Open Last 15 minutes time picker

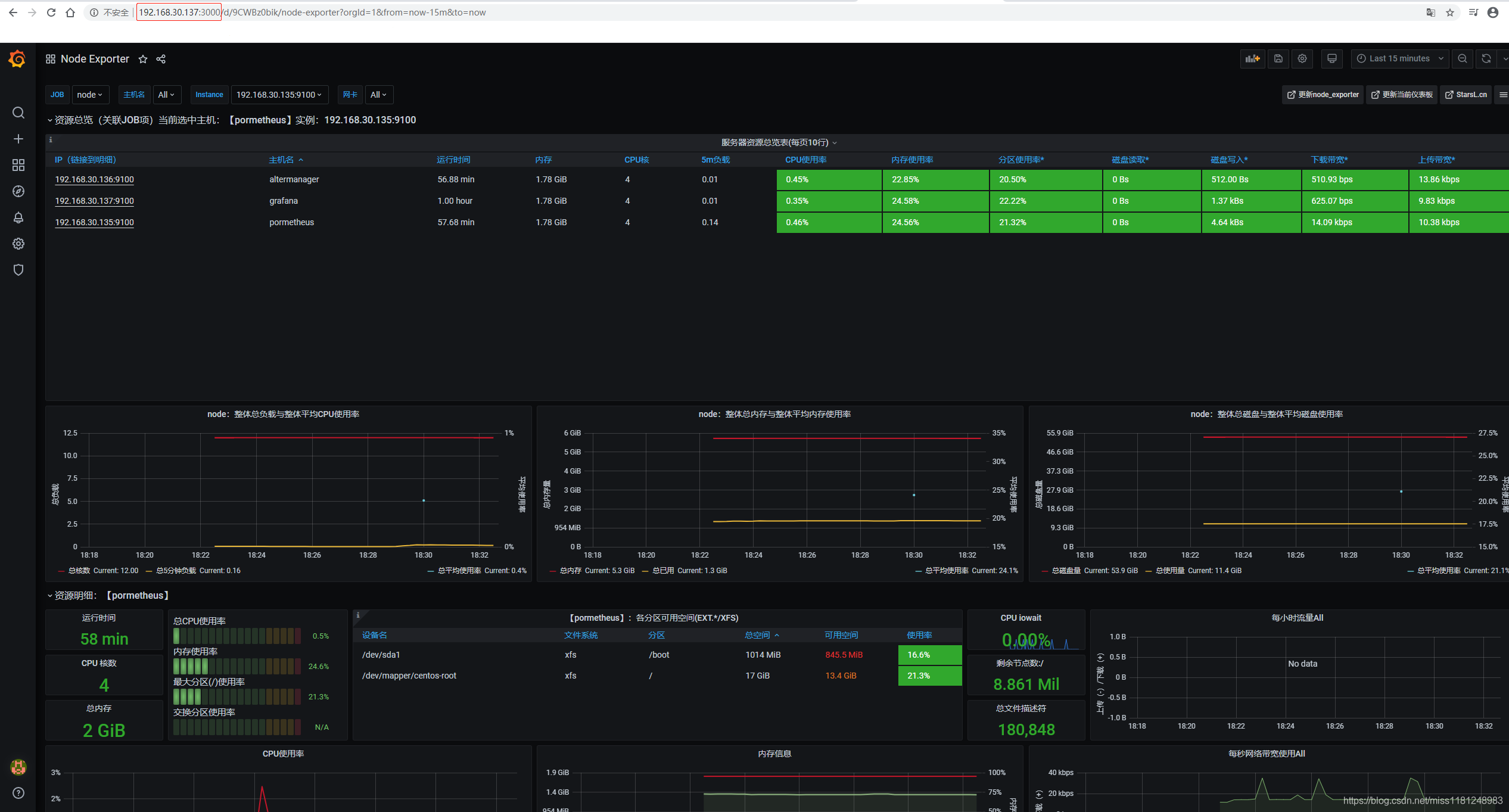pos(1399,58)
